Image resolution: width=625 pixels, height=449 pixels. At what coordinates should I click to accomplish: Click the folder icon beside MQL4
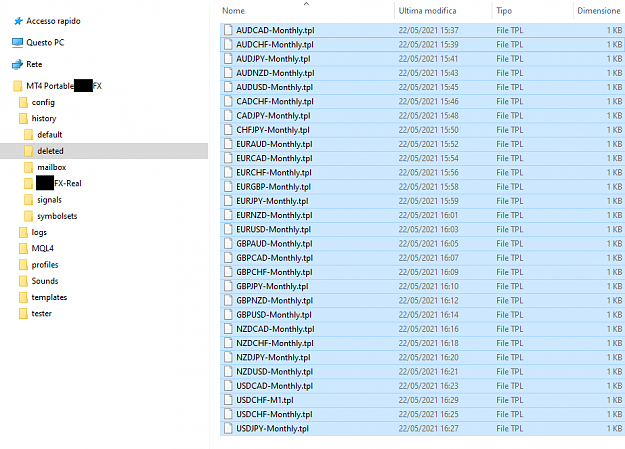pos(24,248)
